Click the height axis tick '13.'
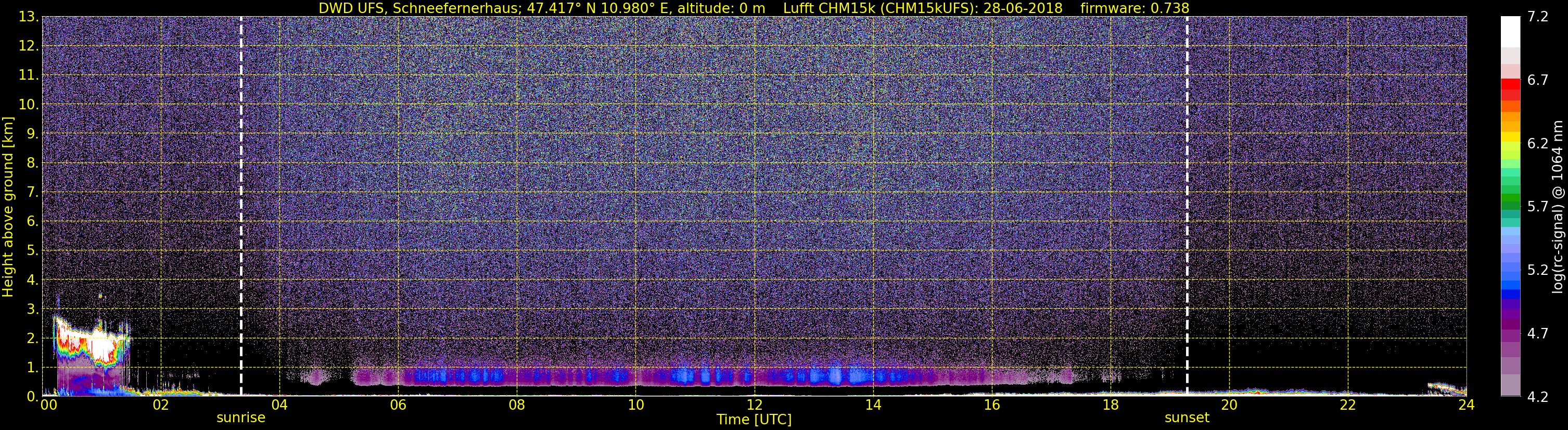1568x430 pixels. point(29,17)
